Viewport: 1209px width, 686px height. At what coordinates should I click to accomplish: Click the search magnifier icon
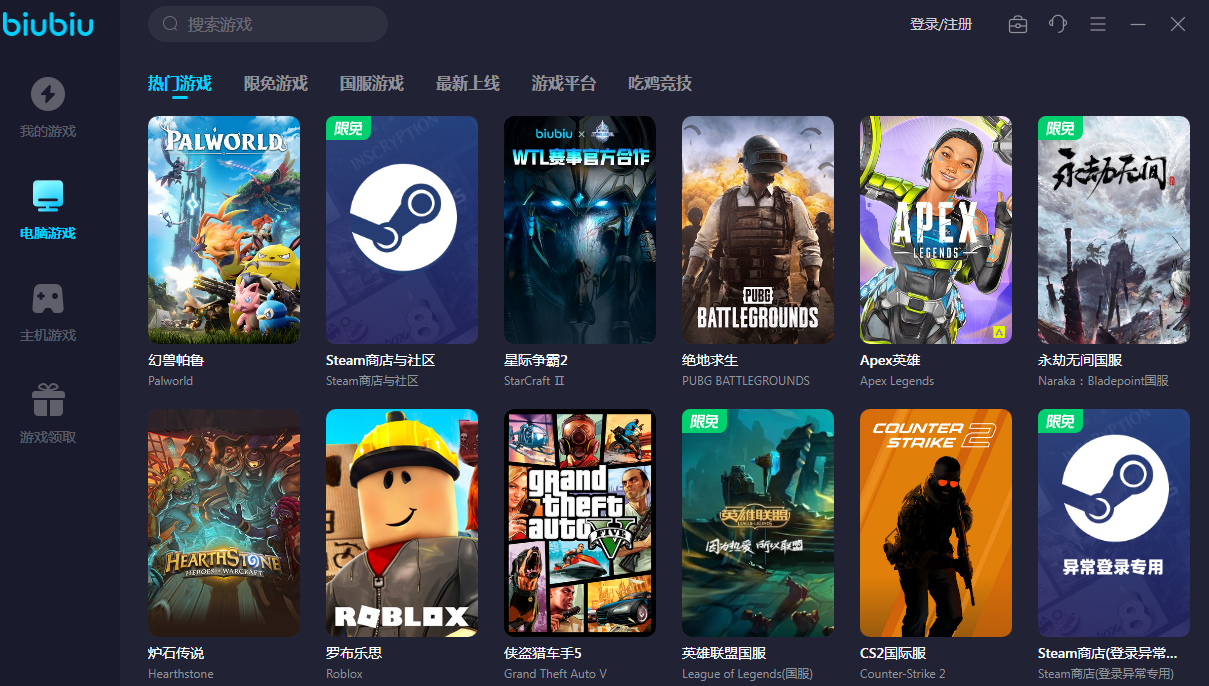(170, 24)
